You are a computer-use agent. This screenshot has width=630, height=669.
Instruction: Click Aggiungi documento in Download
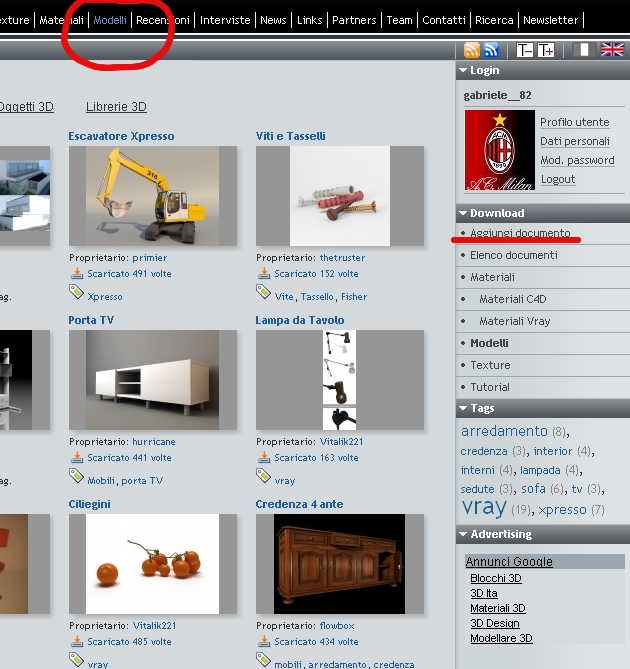coord(520,233)
